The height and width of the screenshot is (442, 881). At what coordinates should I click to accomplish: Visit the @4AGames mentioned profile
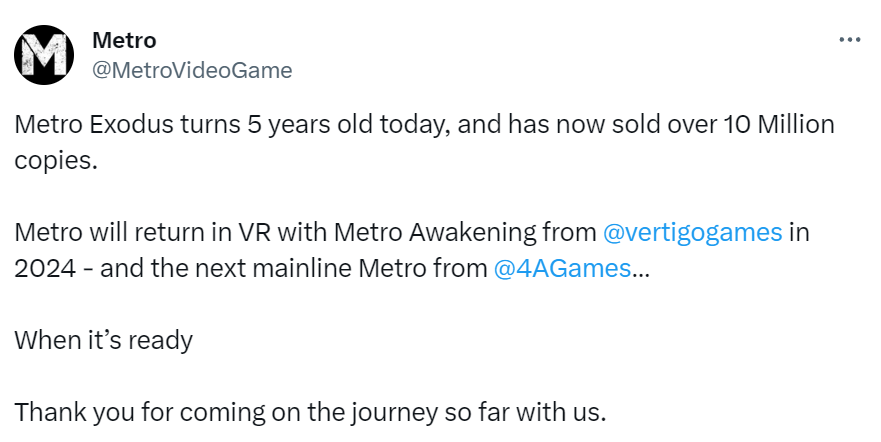pyautogui.click(x=563, y=268)
